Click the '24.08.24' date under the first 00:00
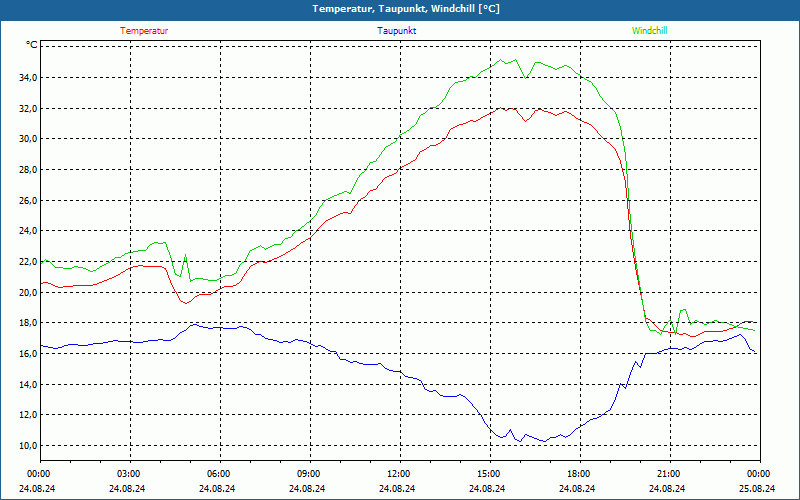 tap(37, 488)
